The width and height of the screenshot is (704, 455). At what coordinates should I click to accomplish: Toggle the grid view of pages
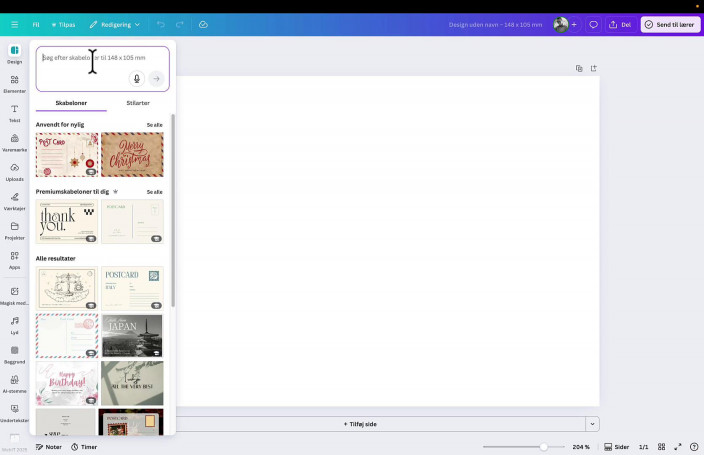coord(662,447)
